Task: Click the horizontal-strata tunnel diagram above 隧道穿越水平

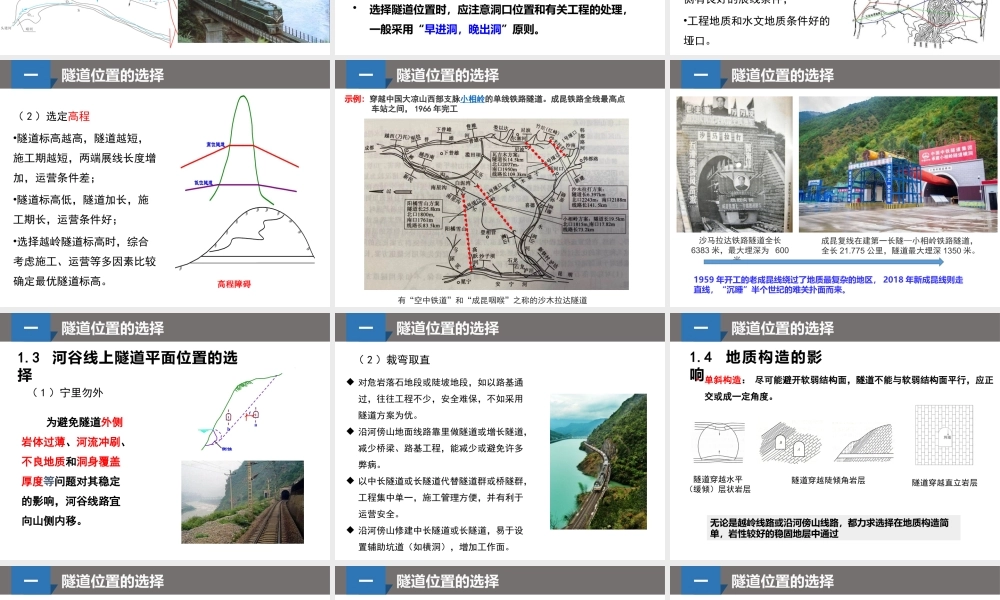Action: click(x=719, y=442)
